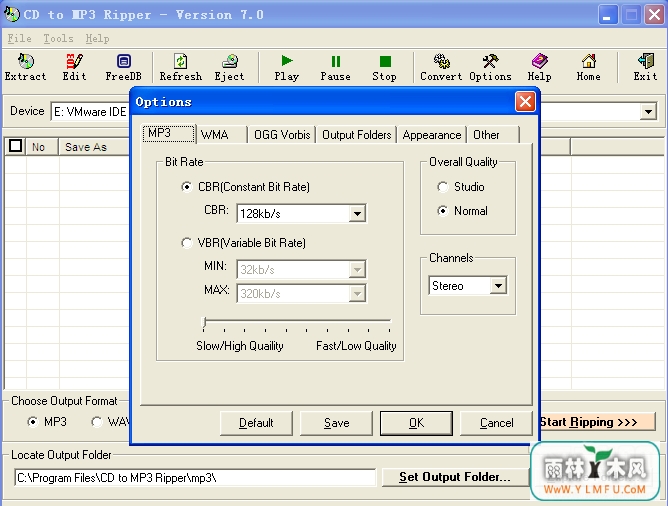The image size is (668, 506).
Task: Pause playback from the toolbar
Action: click(x=336, y=67)
